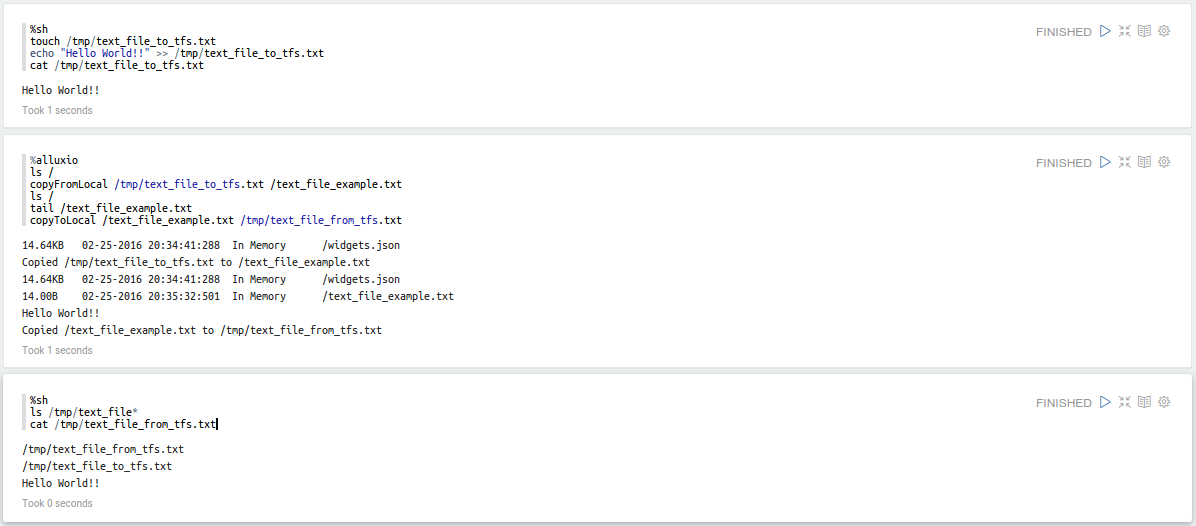
Task: Toggle output of the first %sh paragraph
Action: [x=1145, y=31]
